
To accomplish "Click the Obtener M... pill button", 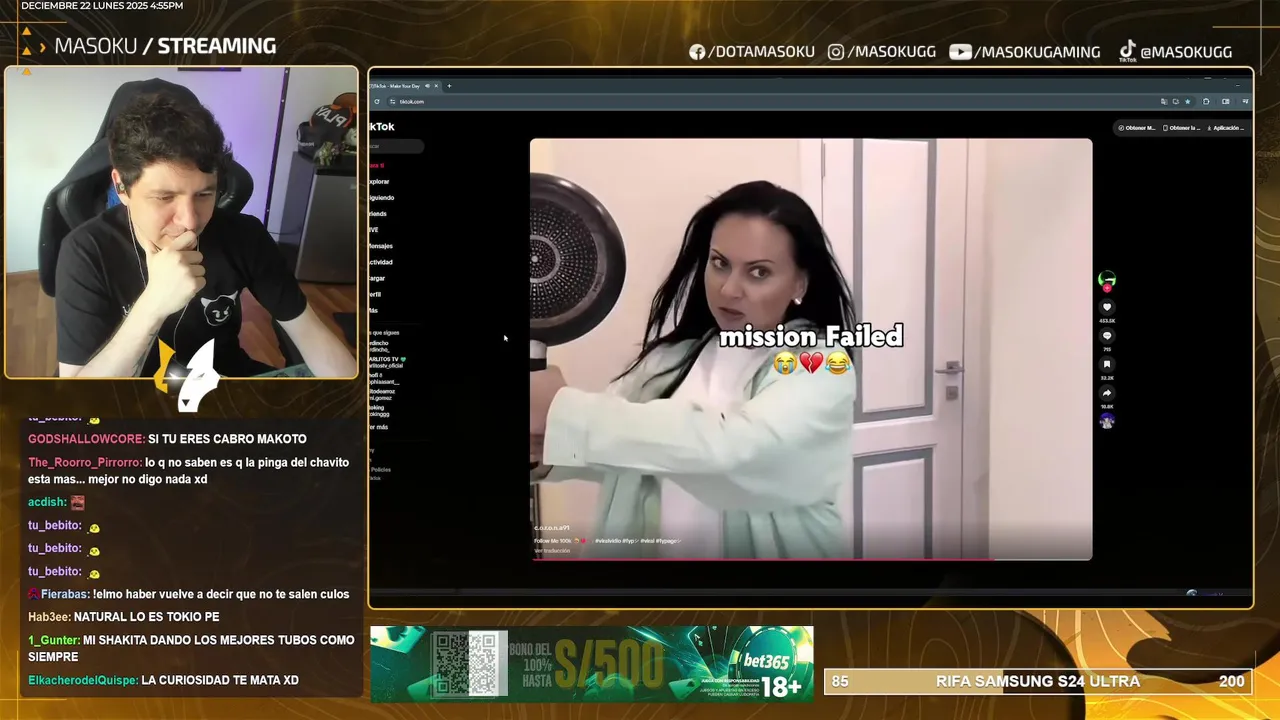I will [x=1137, y=128].
